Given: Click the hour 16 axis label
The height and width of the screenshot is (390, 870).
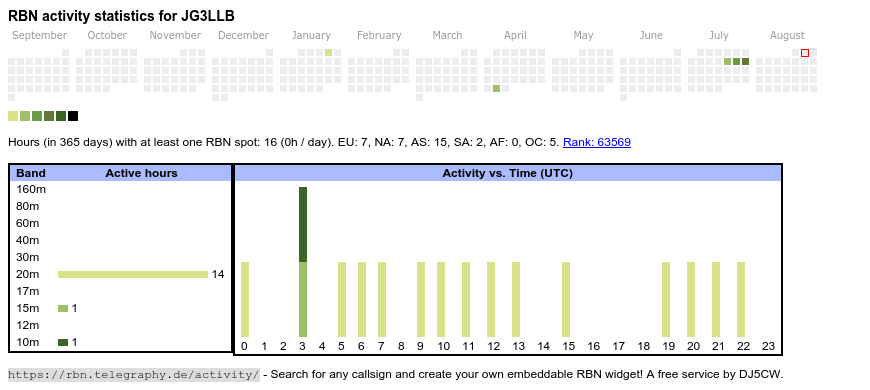Looking at the screenshot, I should pos(594,347).
